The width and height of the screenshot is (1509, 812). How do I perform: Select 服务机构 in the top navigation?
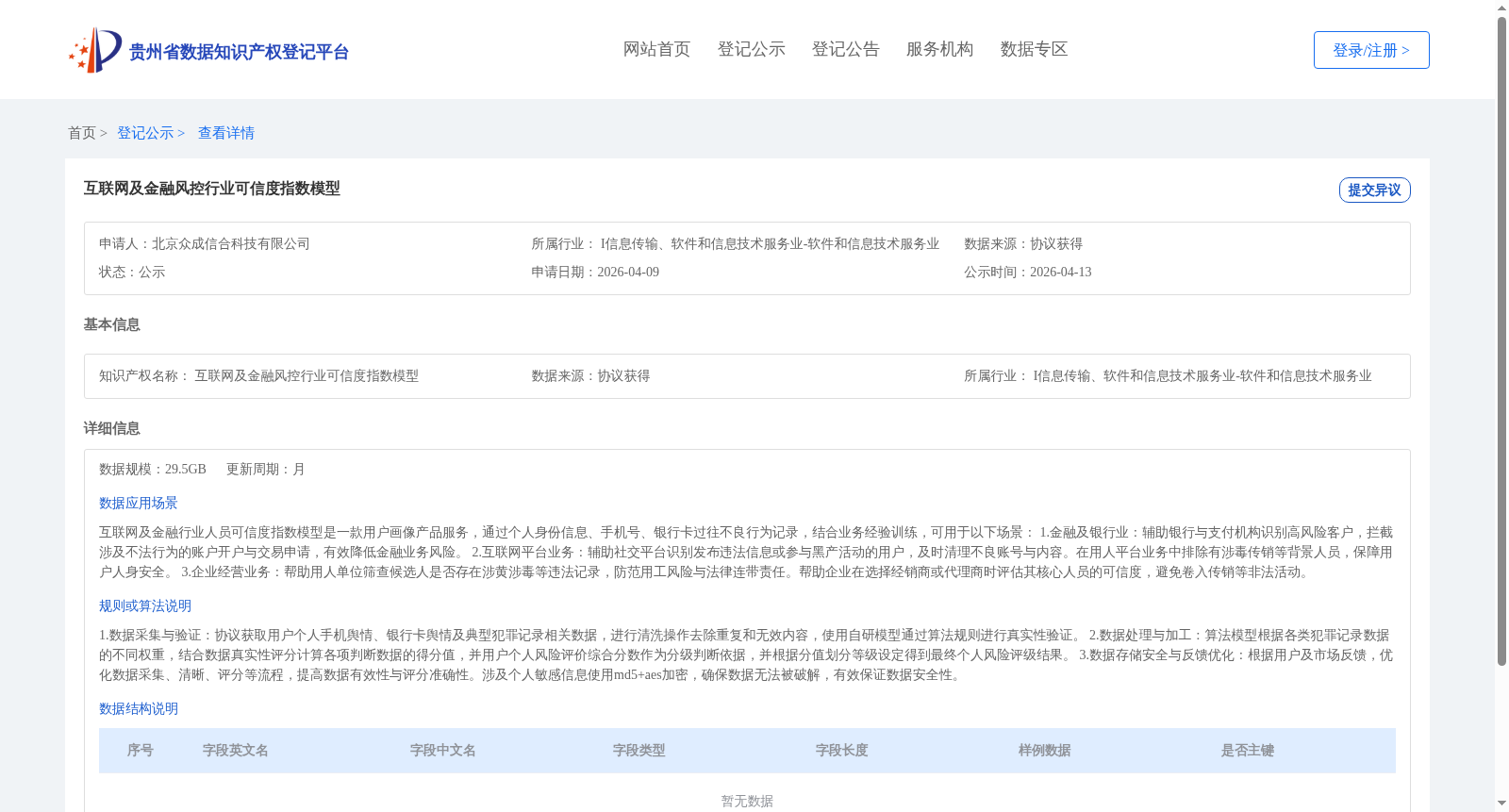coord(939,49)
